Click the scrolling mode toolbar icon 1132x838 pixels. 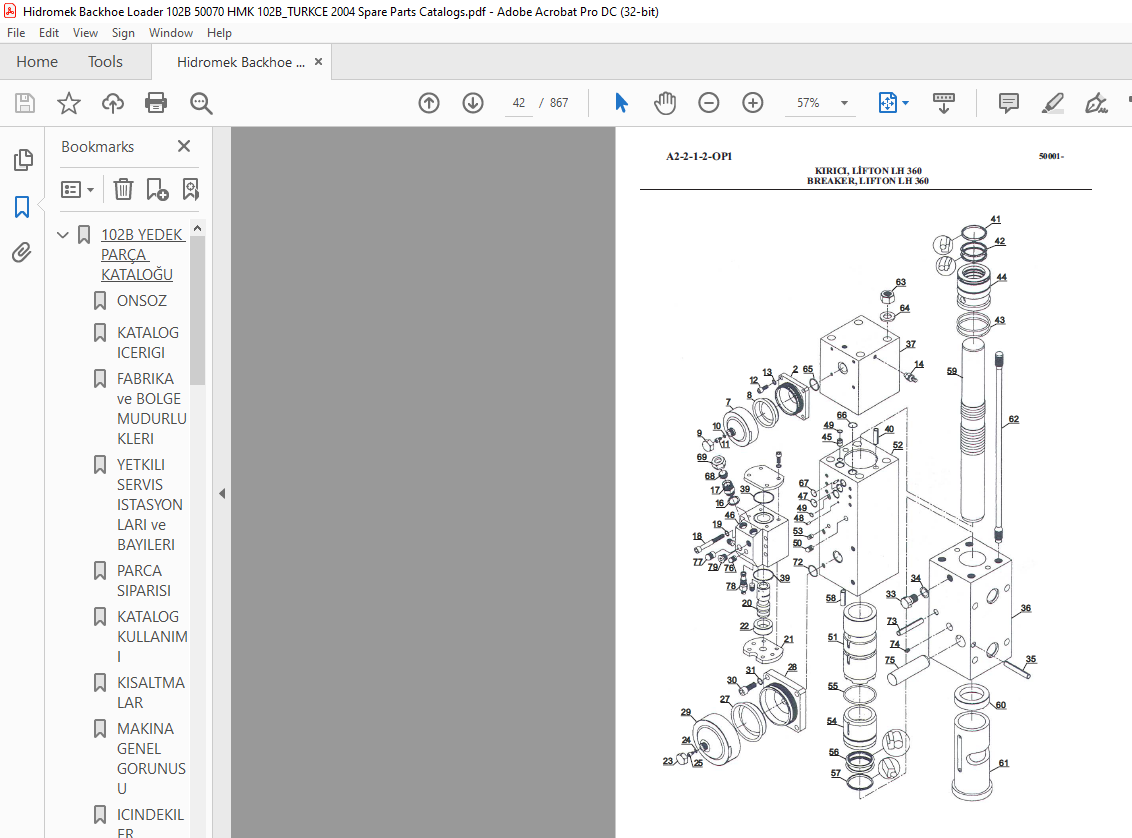click(944, 103)
